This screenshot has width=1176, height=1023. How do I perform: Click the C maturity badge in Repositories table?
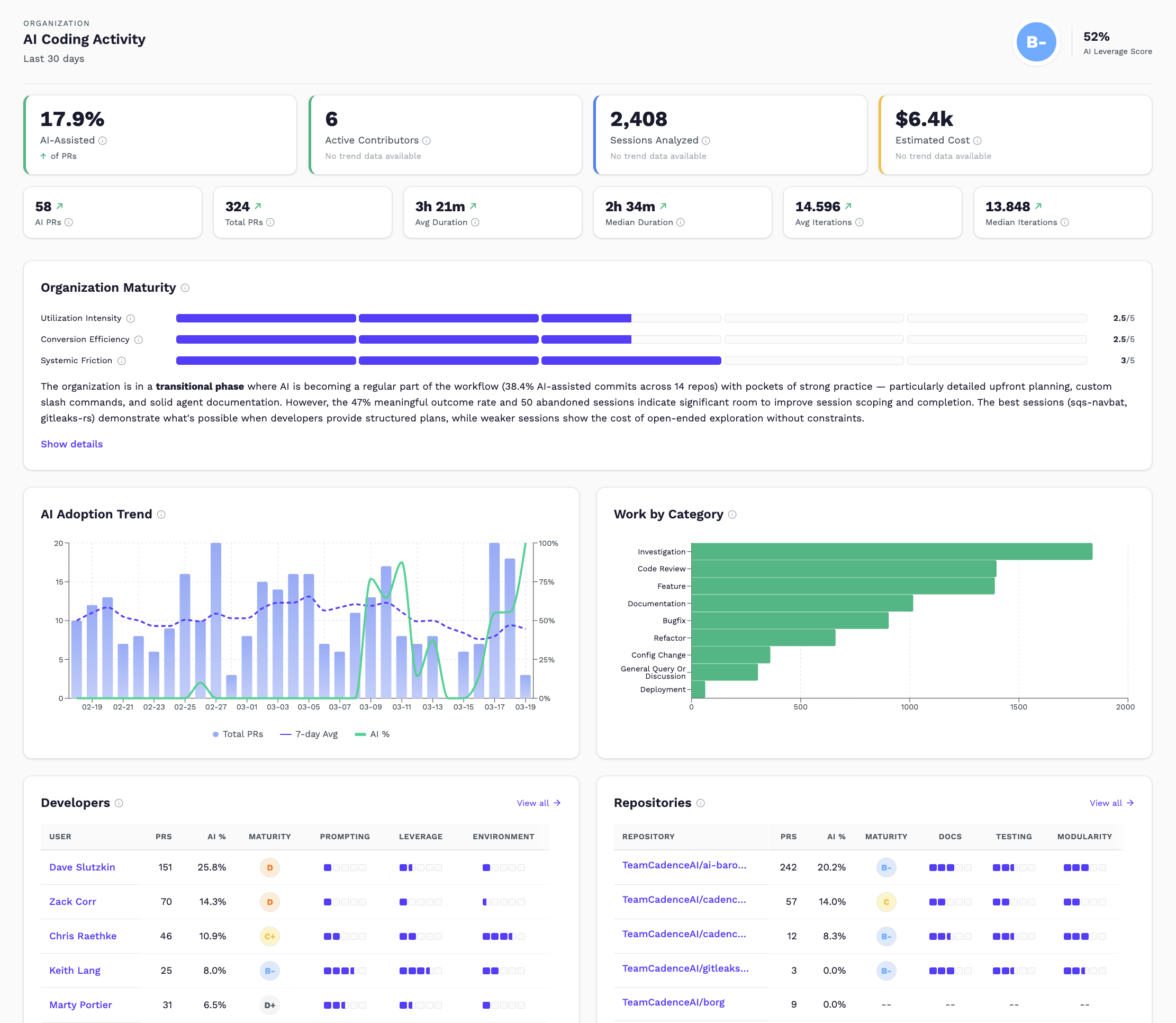886,902
